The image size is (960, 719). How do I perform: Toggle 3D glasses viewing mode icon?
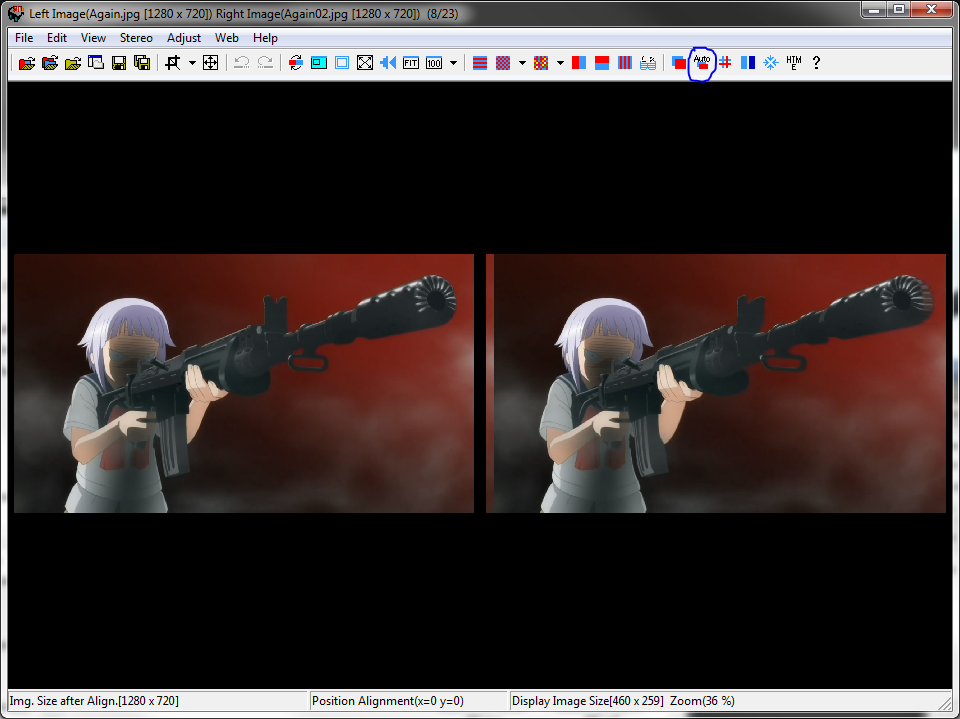point(648,63)
